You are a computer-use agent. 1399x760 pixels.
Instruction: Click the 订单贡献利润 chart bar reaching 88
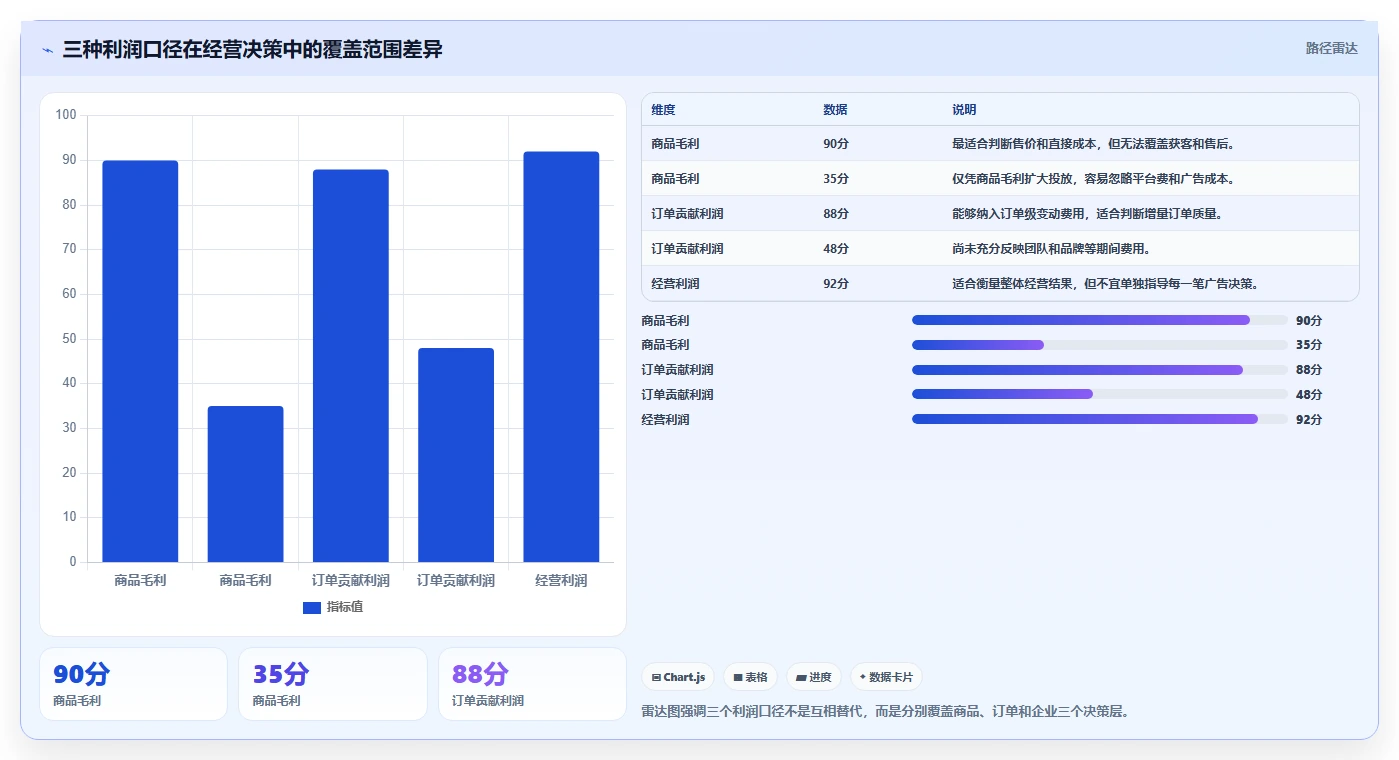(350, 366)
